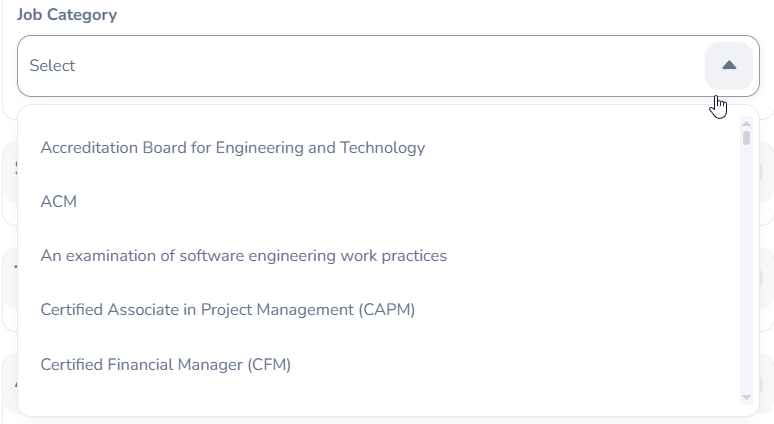Screen dimensions: 774x424
Task: Click the covered field starting with 'T'
Action: click(x=11, y=272)
